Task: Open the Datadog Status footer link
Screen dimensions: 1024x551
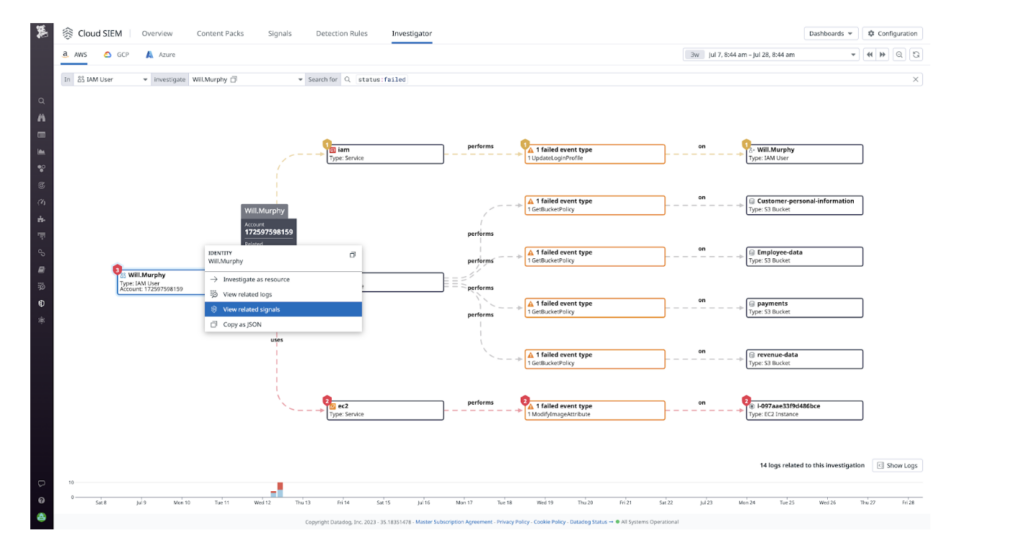Action: [588, 522]
